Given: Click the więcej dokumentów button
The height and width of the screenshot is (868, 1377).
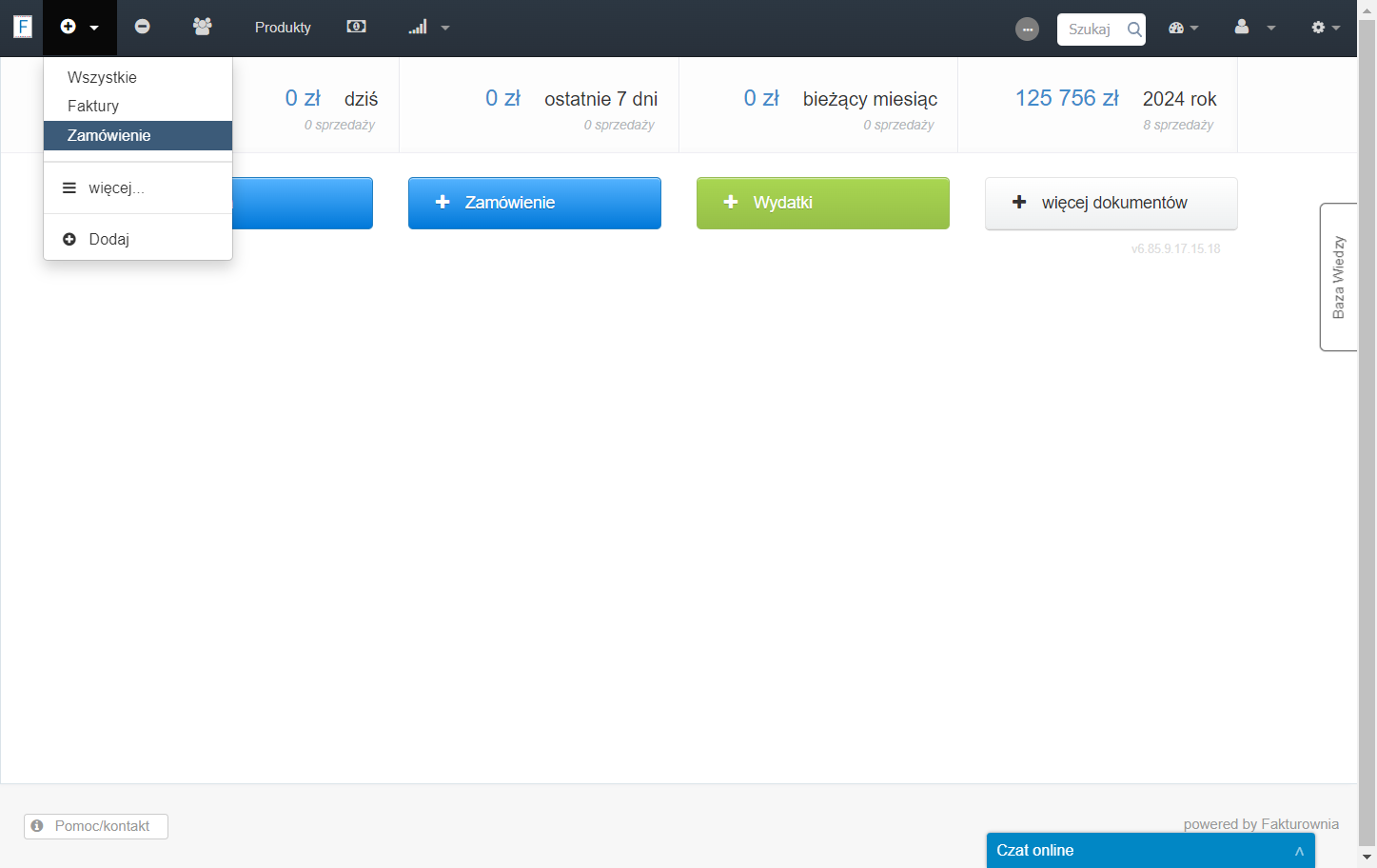Looking at the screenshot, I should click(x=1111, y=203).
